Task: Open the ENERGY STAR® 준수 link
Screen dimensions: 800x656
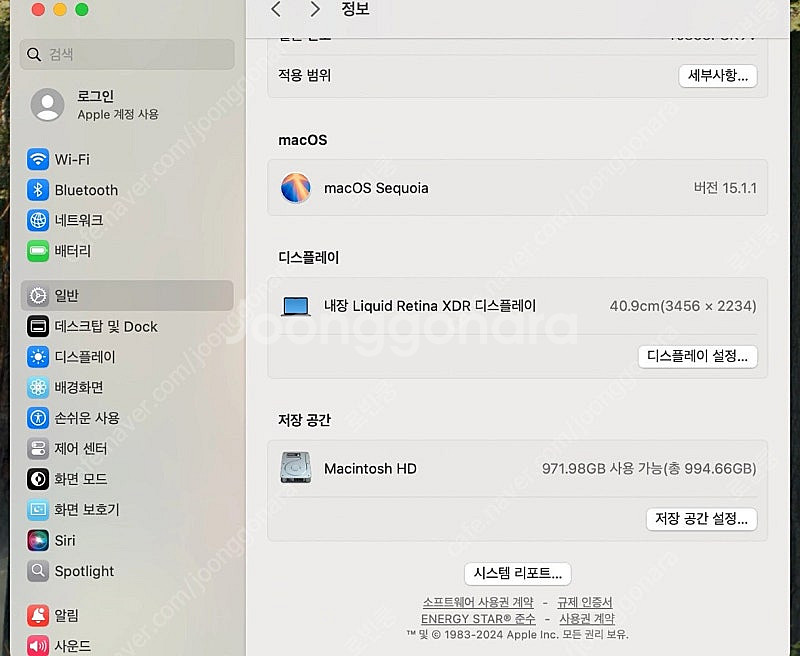Action: 478,619
